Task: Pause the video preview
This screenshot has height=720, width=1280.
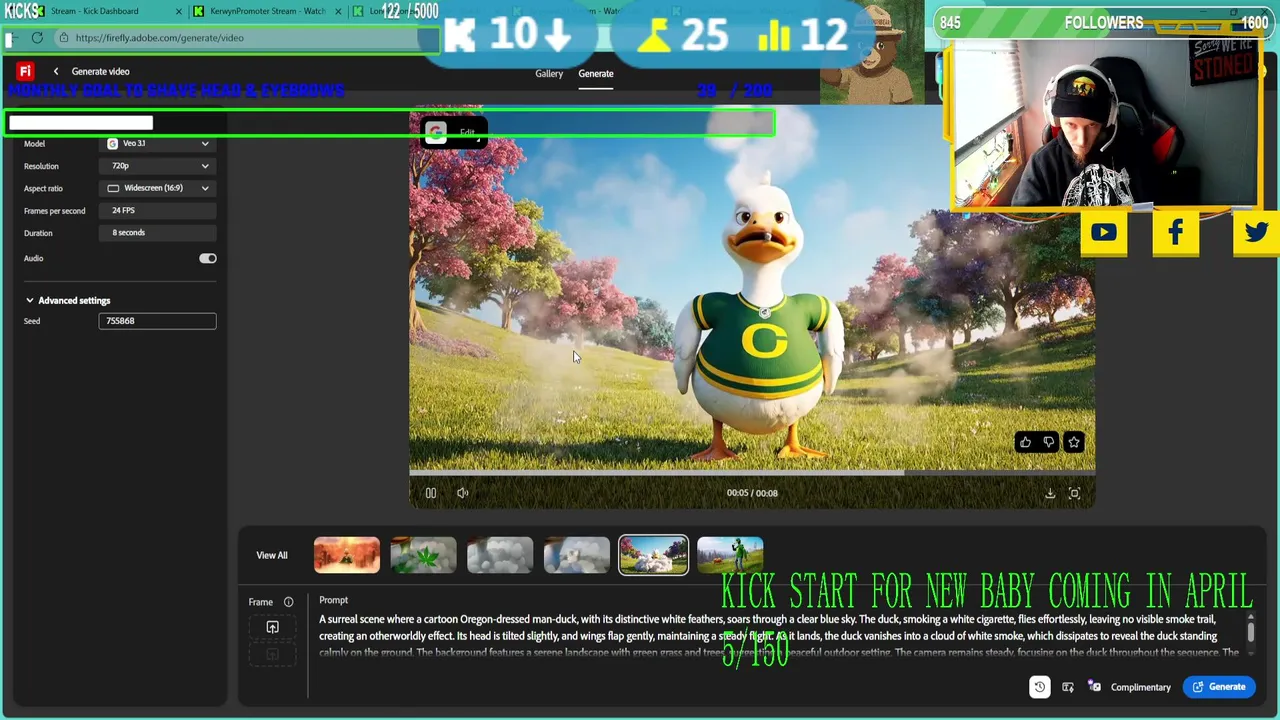Action: 431,493
